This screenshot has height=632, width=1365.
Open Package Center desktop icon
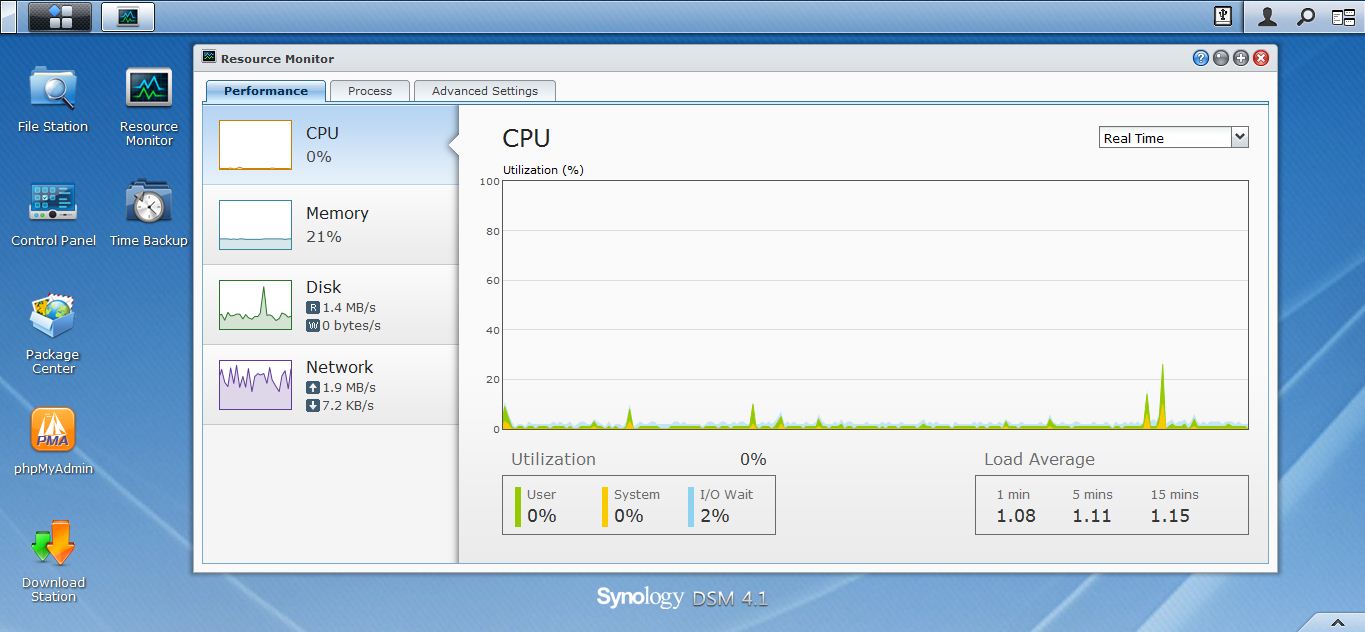click(x=53, y=318)
